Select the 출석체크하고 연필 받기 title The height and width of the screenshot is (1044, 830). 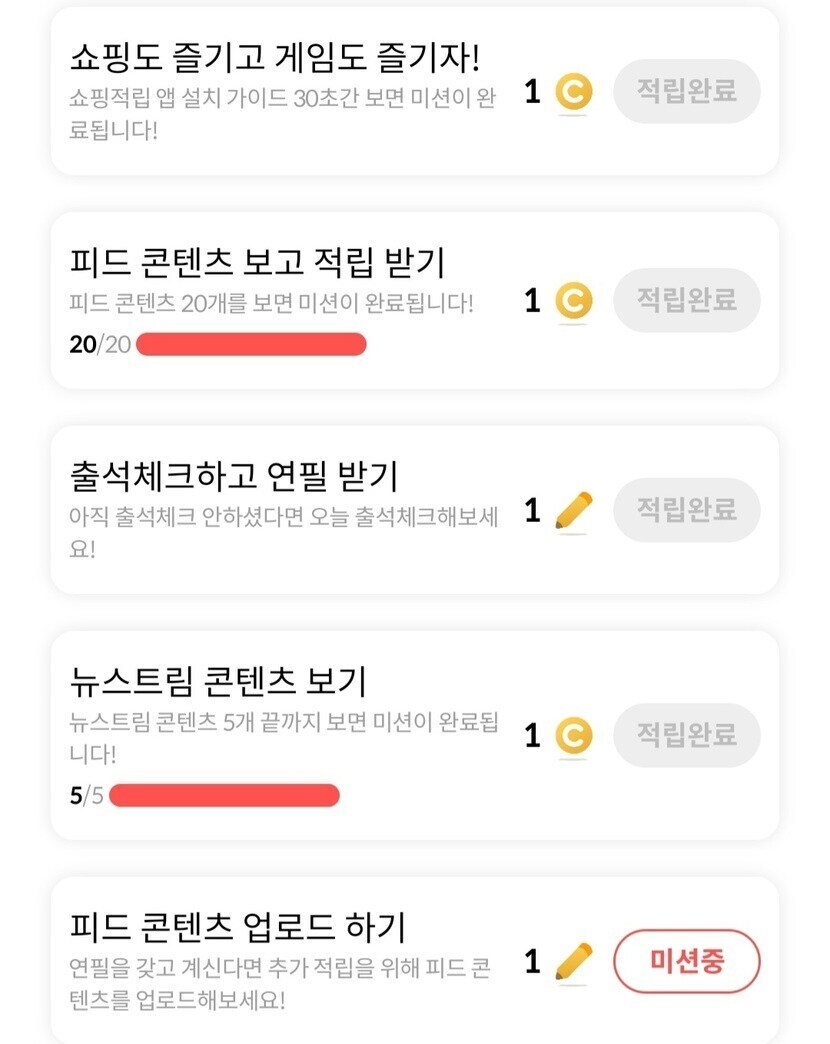(234, 475)
